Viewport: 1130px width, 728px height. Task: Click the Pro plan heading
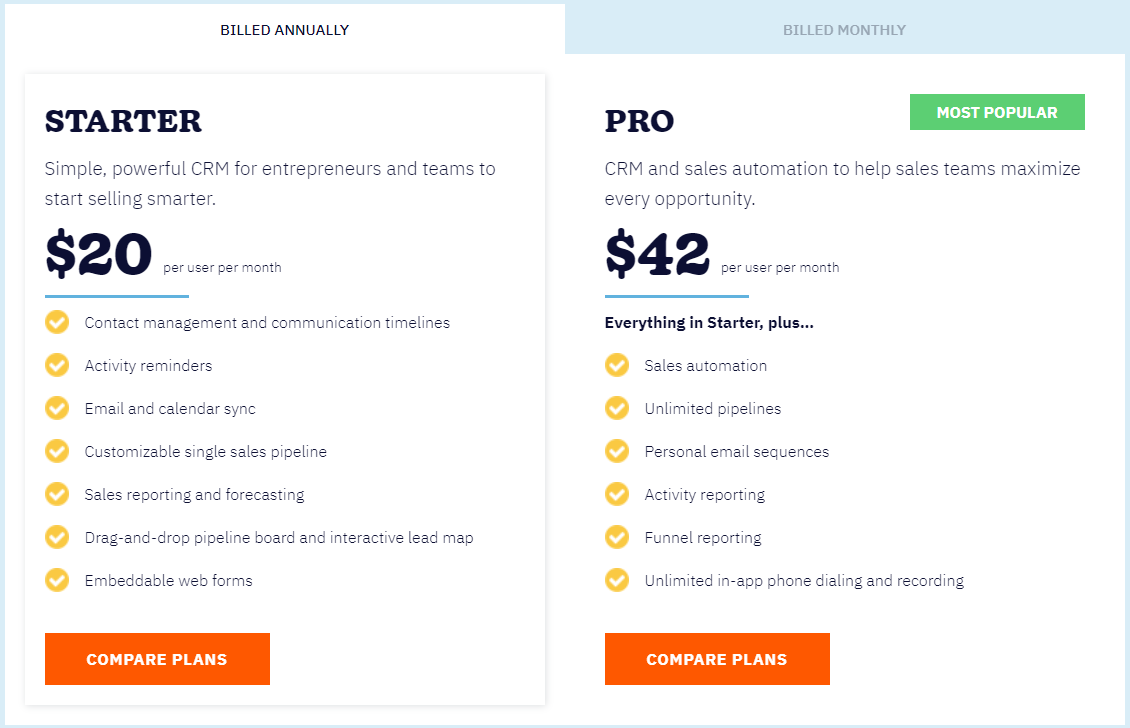[638, 120]
